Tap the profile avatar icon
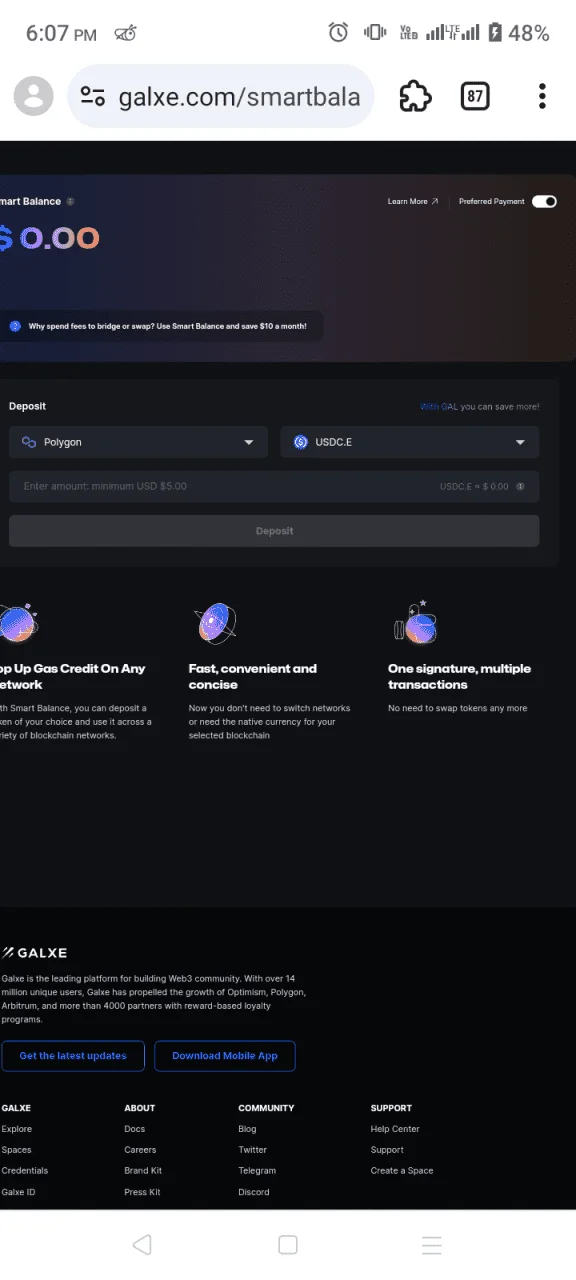This screenshot has width=576, height=1280. pos(33,96)
